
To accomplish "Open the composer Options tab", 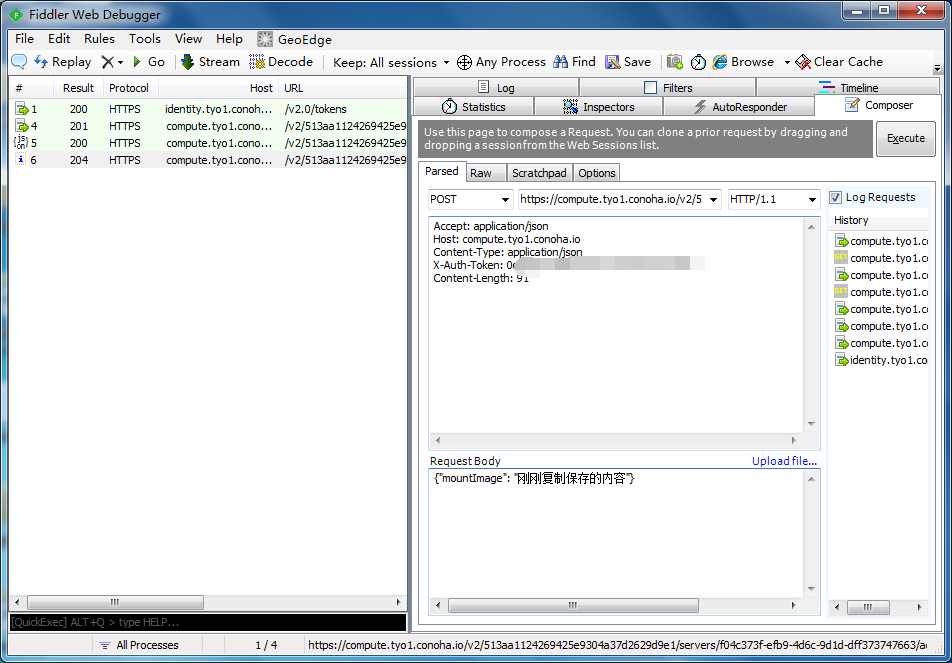I will click(x=597, y=173).
